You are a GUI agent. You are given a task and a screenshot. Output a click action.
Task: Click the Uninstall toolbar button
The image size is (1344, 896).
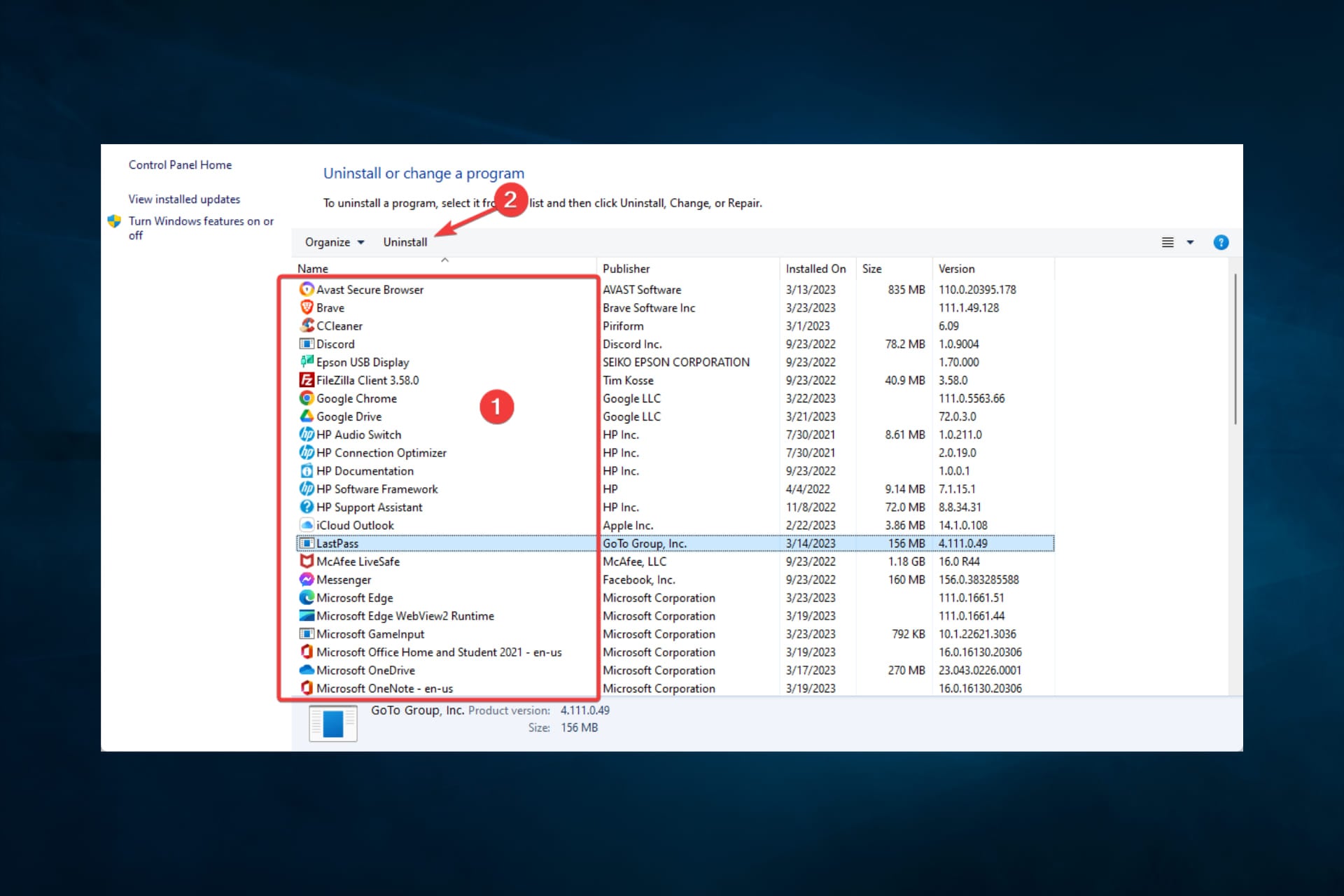(405, 242)
